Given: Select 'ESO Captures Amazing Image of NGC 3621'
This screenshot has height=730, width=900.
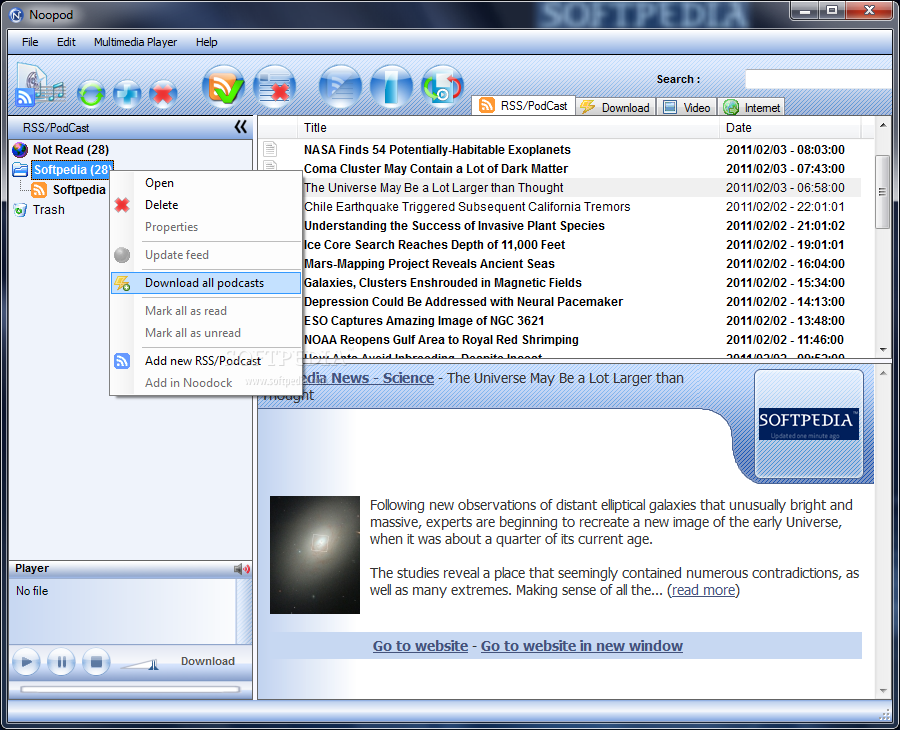Looking at the screenshot, I should (x=424, y=320).
